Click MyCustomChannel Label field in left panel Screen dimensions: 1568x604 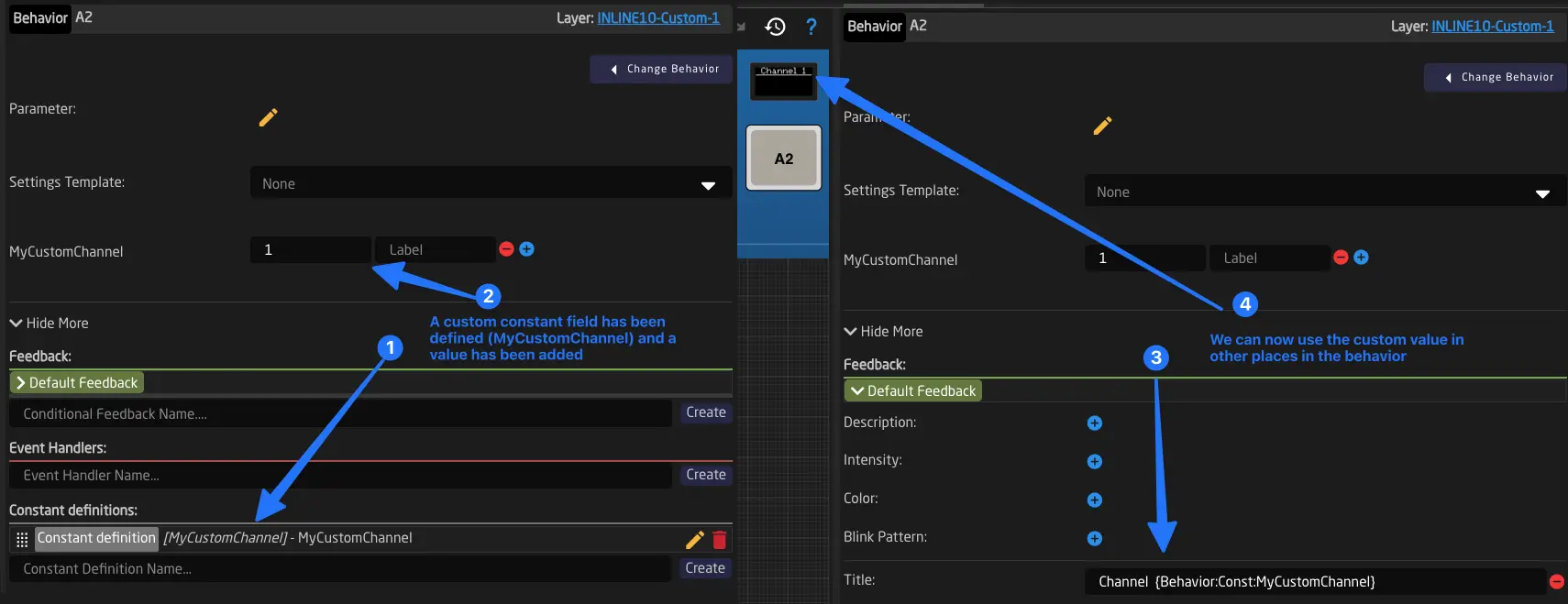point(436,249)
